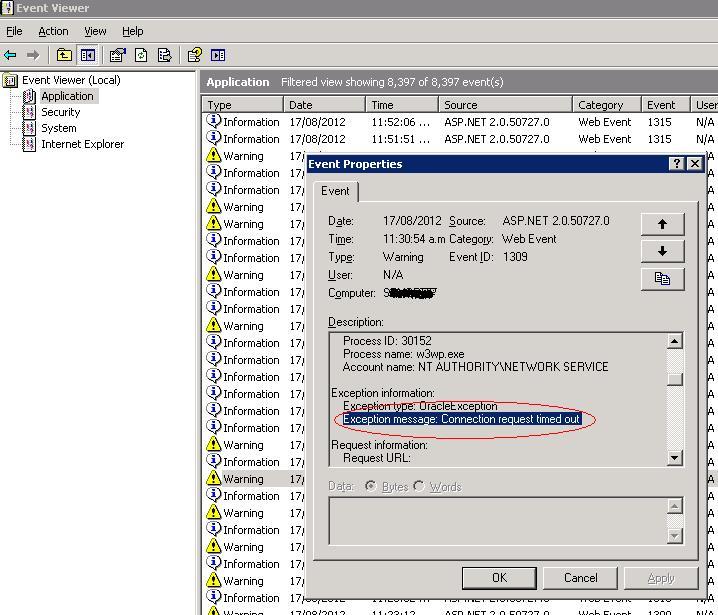Click 'Exception type: OracleException' line
The image size is (718, 615).
coord(420,406)
